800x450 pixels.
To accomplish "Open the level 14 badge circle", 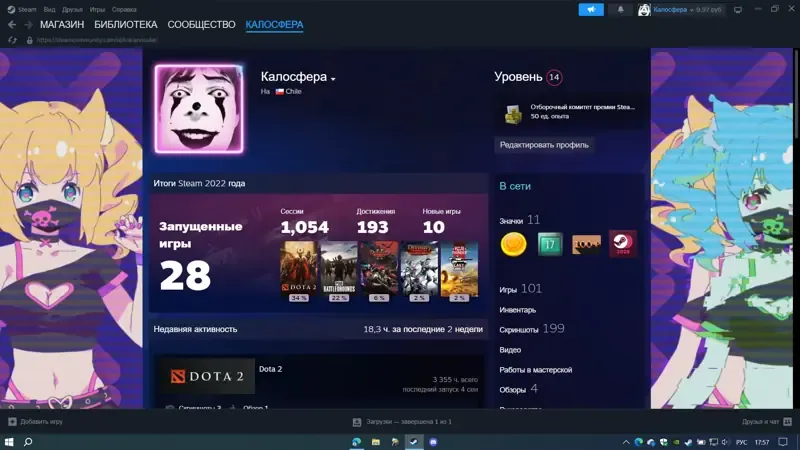I will (x=554, y=77).
